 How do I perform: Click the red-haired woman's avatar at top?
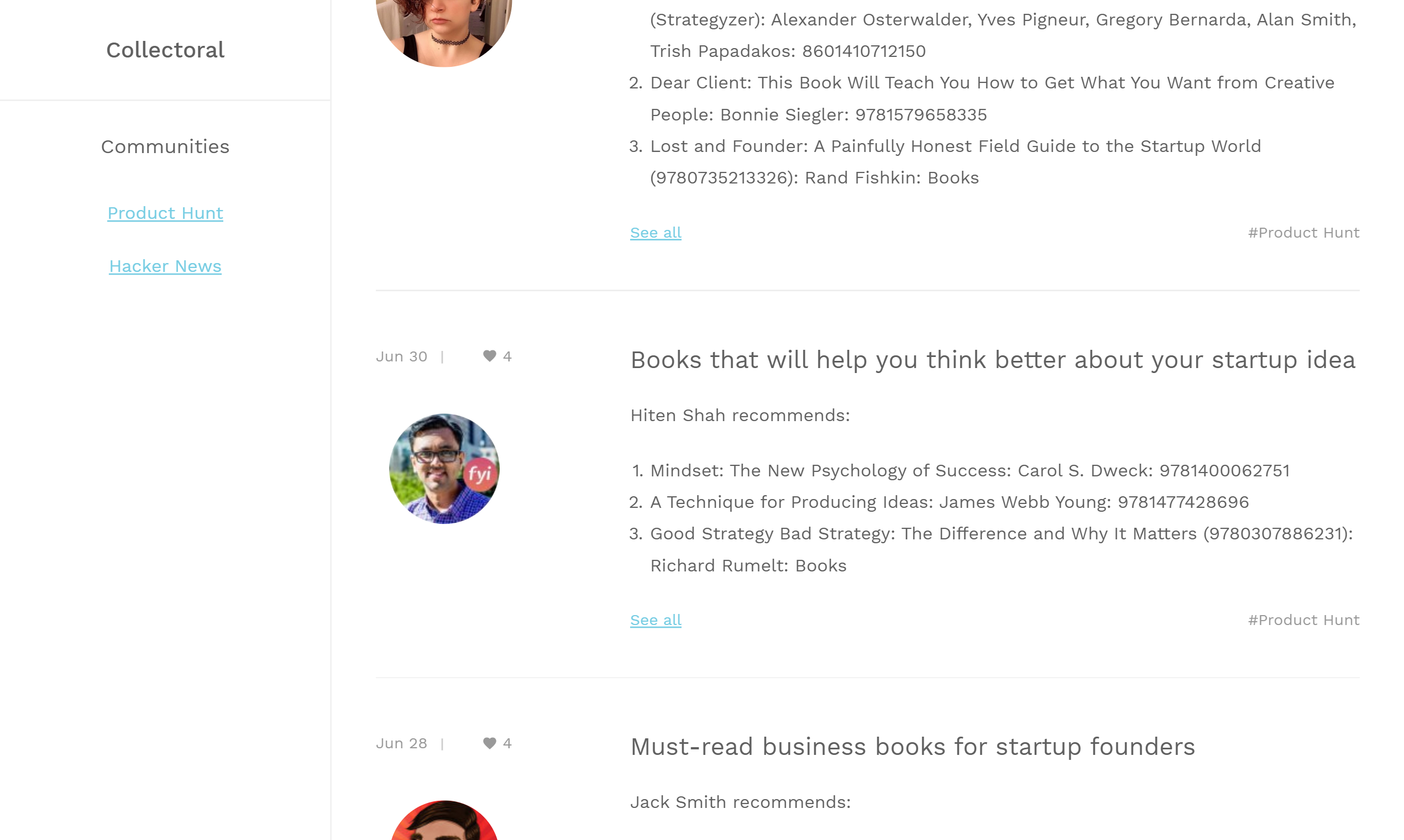pos(444,28)
